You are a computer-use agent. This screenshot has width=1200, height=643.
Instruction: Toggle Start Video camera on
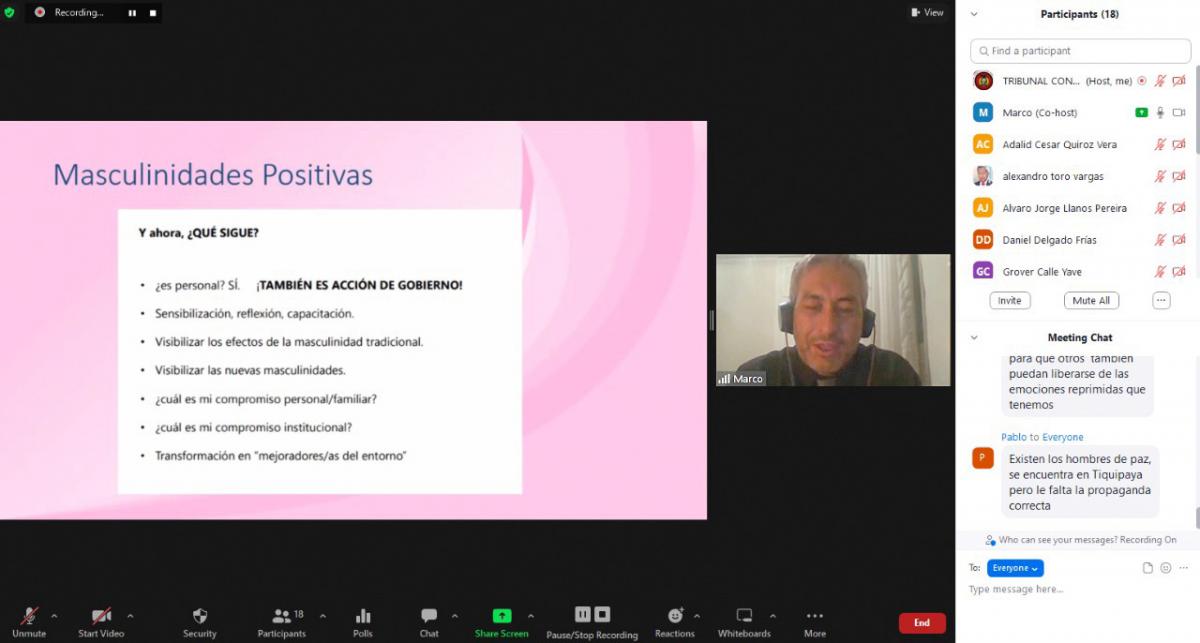click(101, 617)
